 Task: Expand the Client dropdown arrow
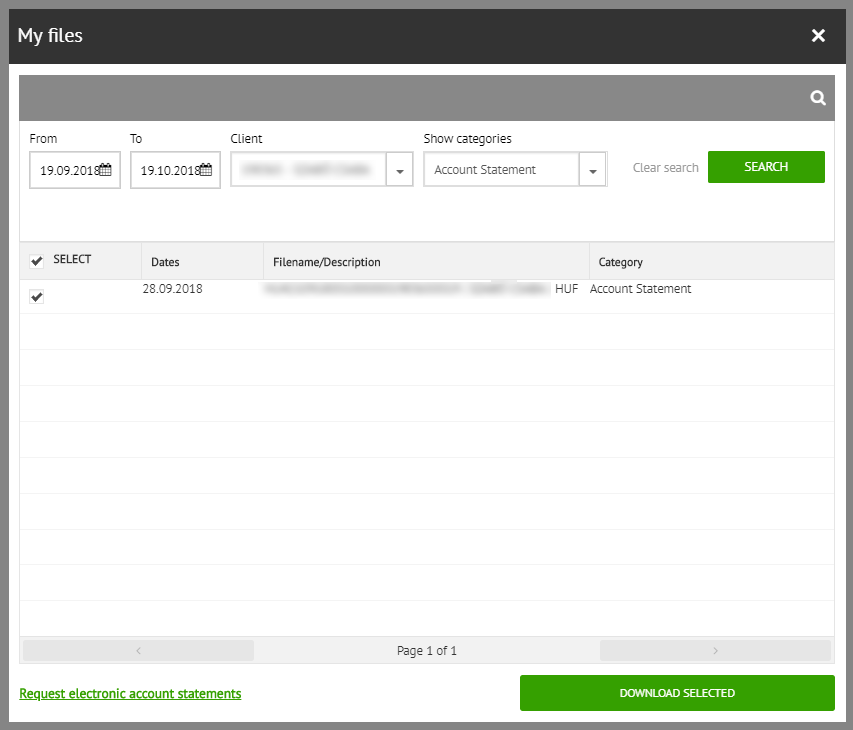399,171
